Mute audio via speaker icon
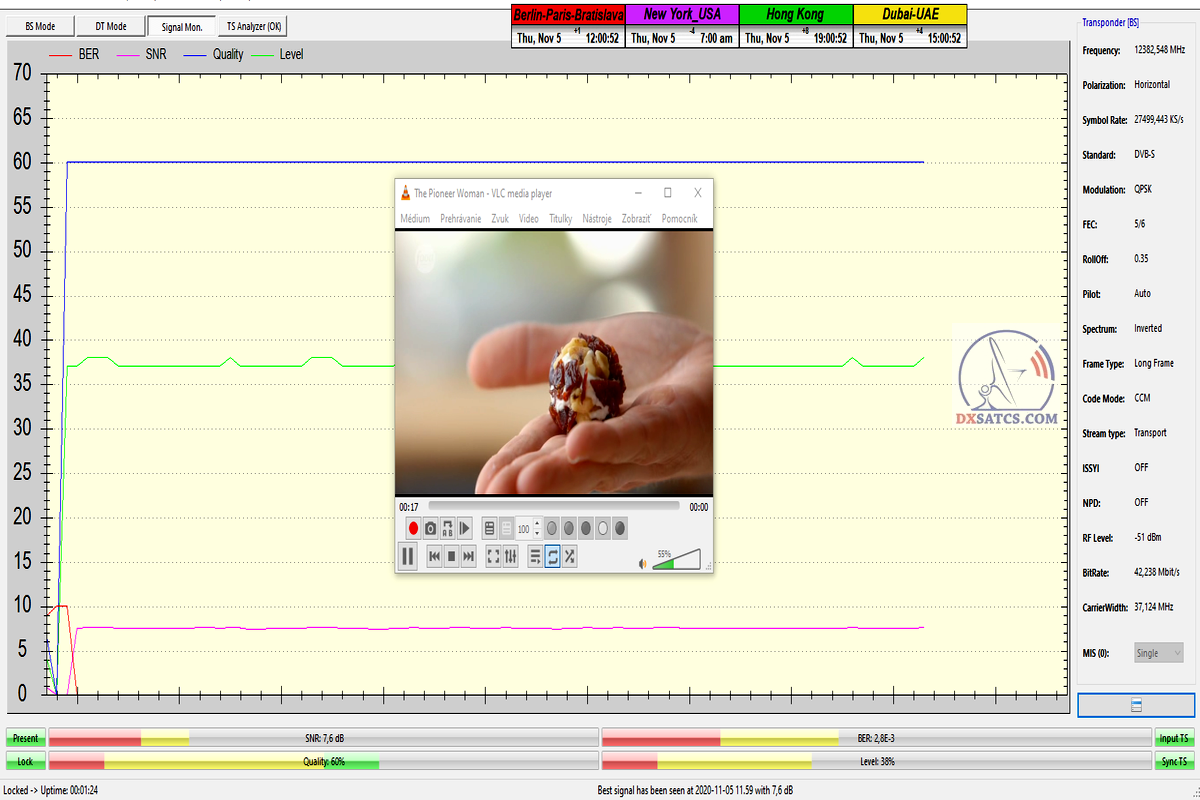The image size is (1200, 800). pos(643,564)
